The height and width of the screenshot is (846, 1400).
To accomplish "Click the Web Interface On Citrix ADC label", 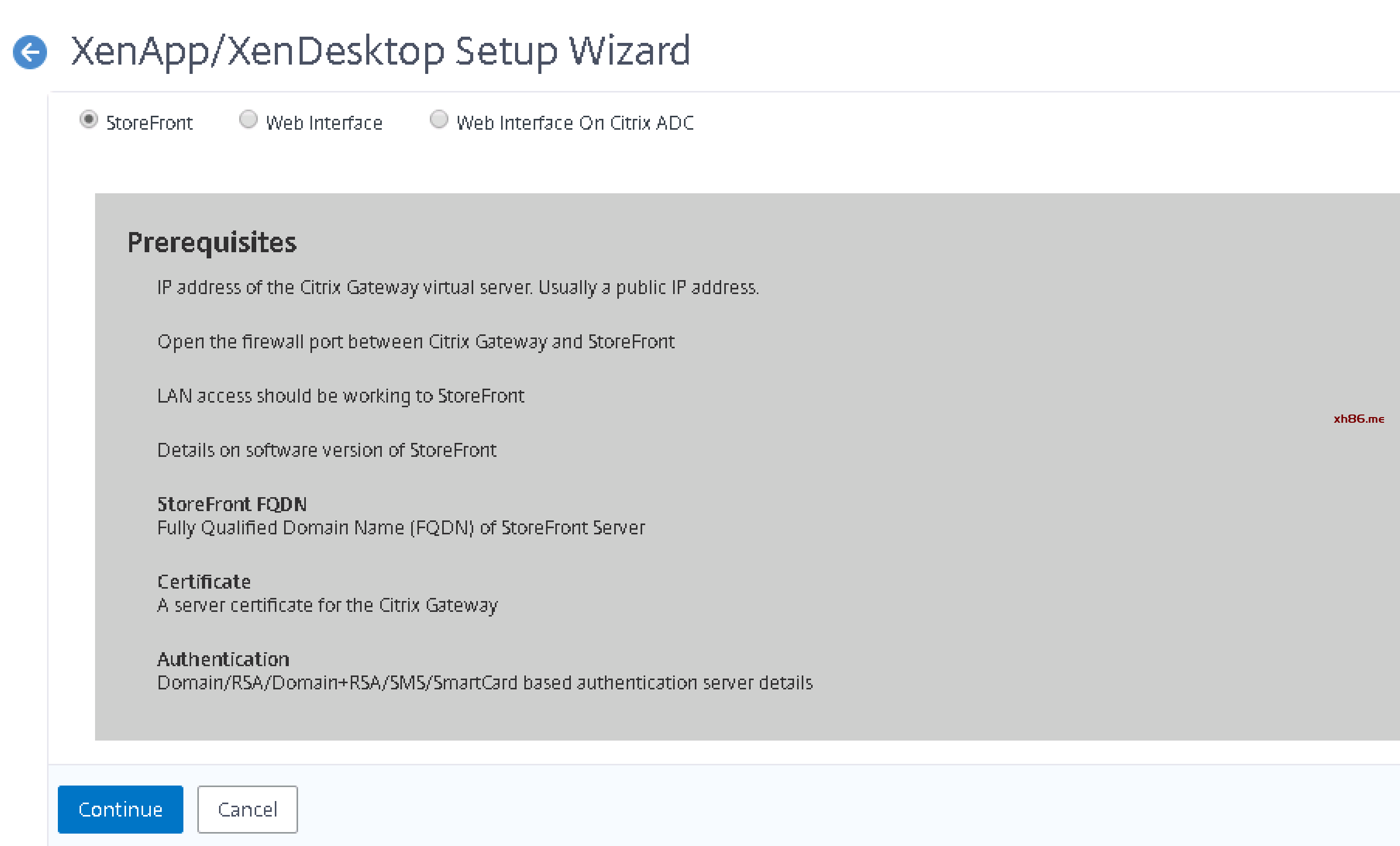I will point(575,123).
